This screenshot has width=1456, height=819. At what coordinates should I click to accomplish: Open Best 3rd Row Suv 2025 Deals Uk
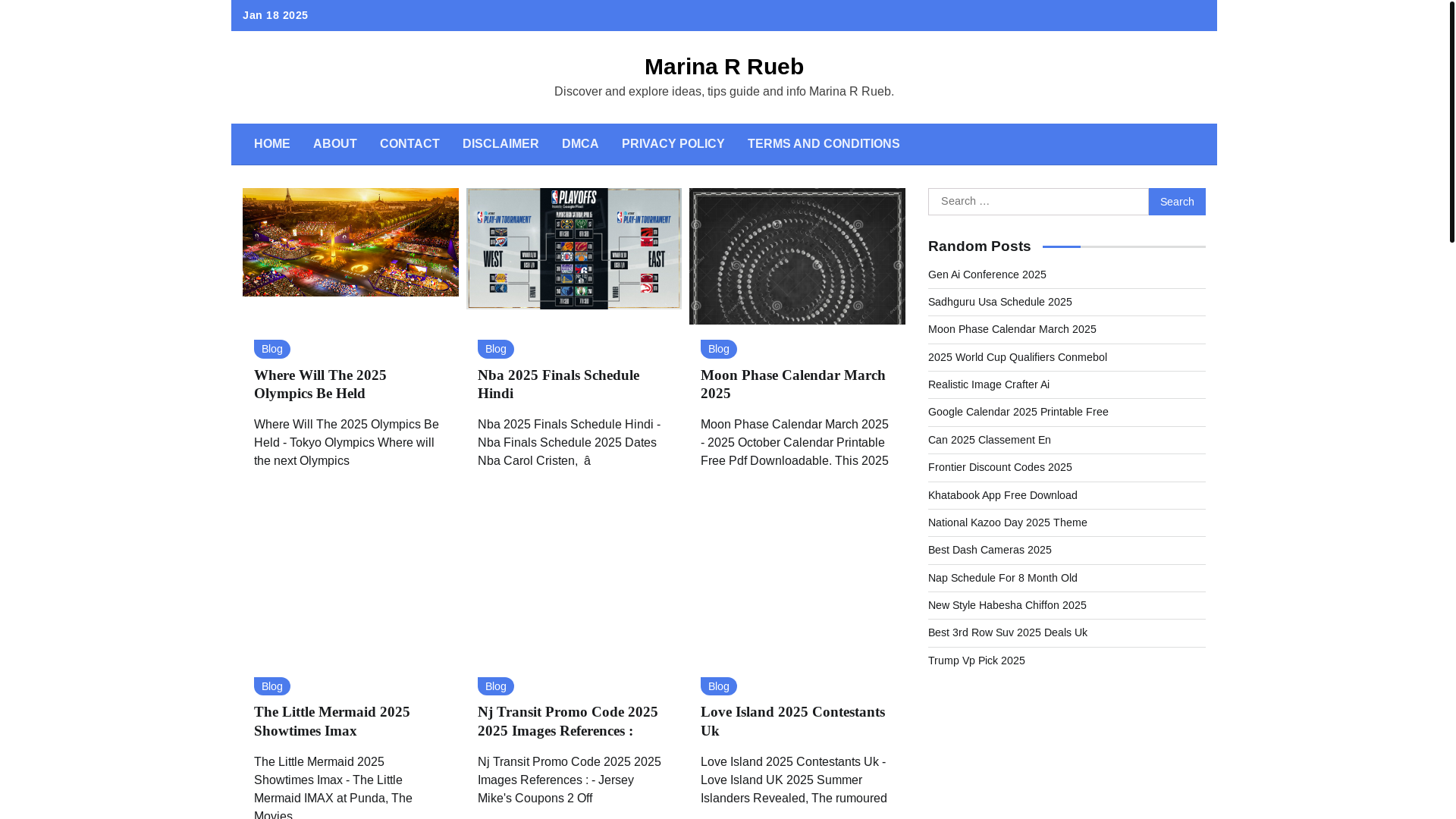click(x=1007, y=632)
